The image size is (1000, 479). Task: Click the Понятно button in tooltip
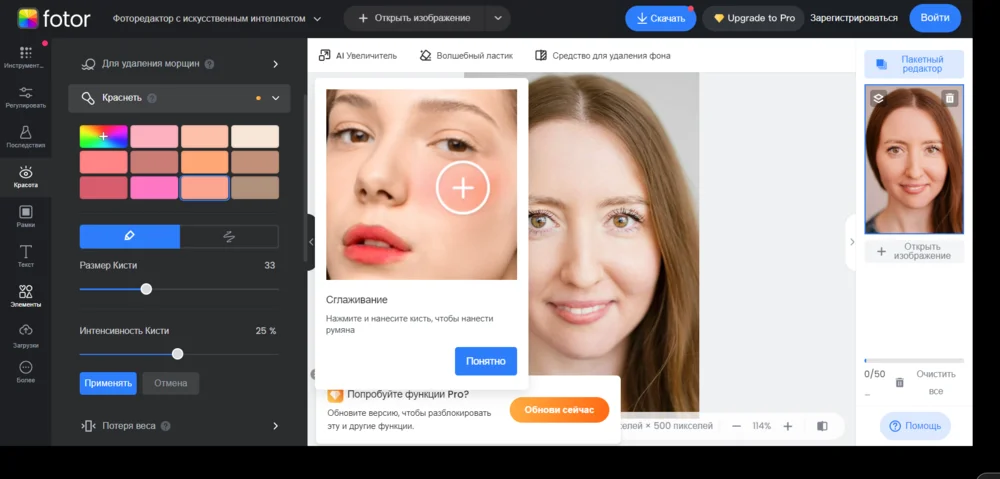(486, 361)
